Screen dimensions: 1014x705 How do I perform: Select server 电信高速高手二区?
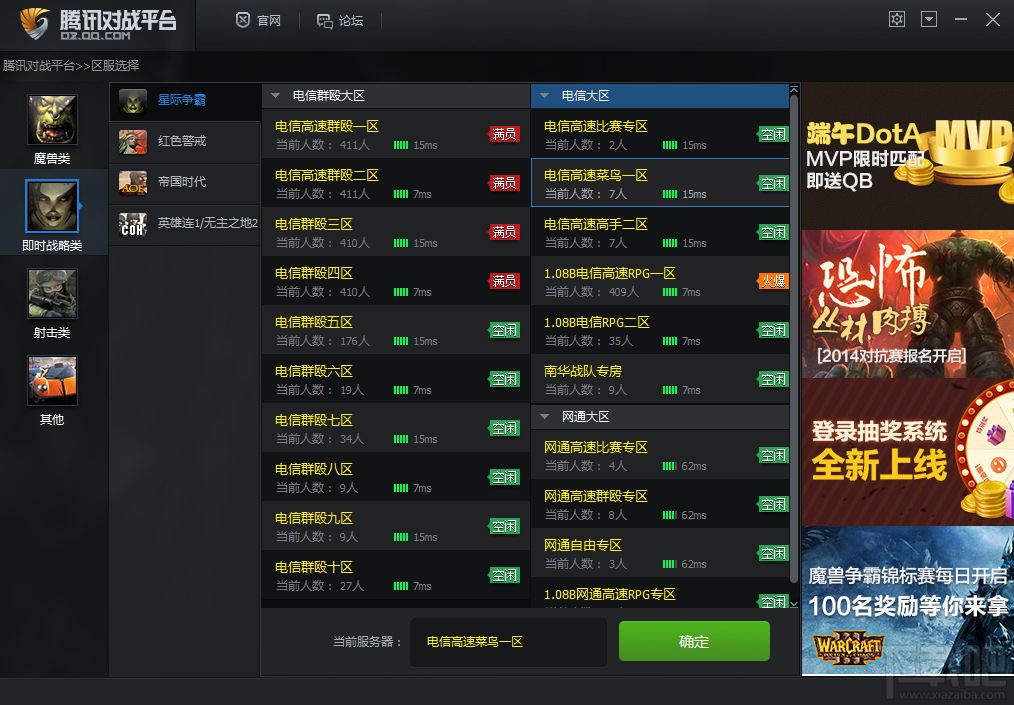(660, 232)
